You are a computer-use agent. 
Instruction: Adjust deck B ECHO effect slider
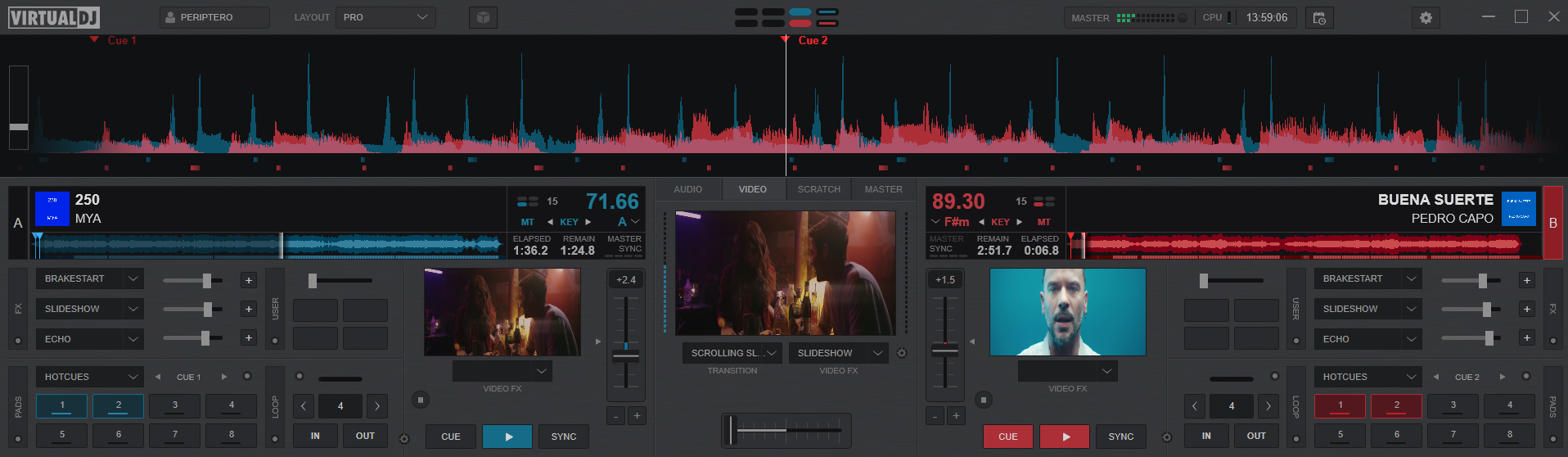click(x=1471, y=337)
